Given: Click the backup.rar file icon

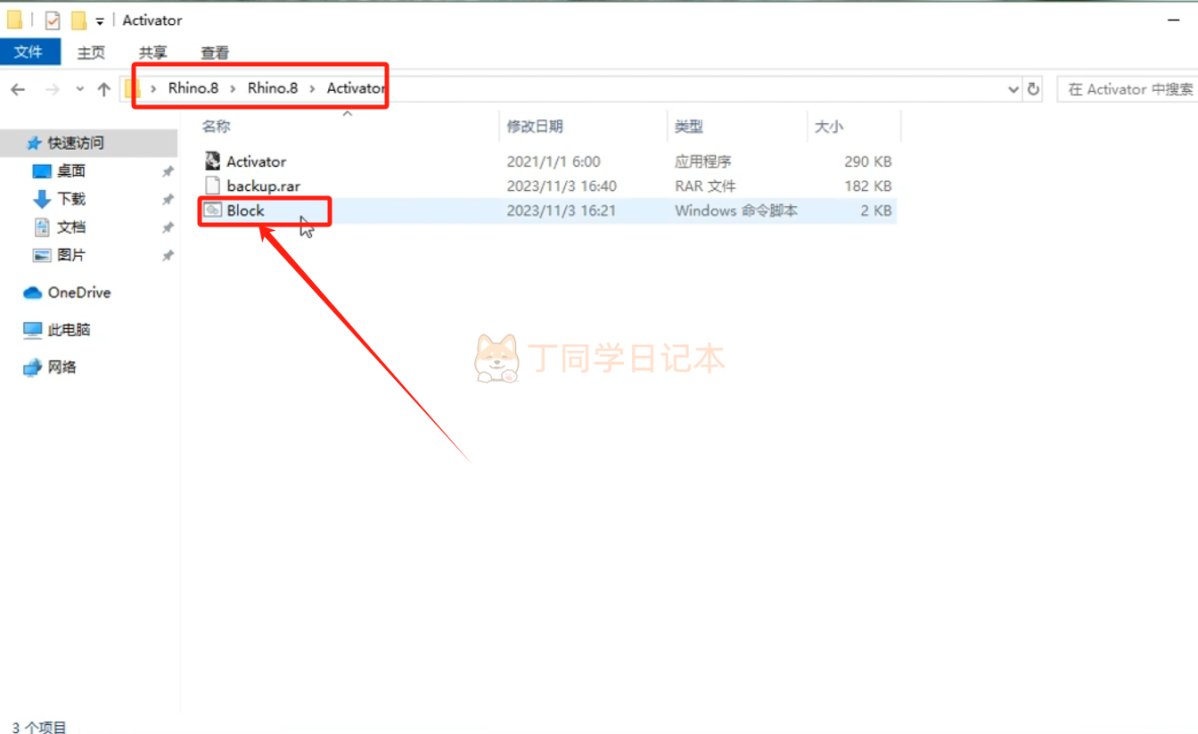Looking at the screenshot, I should click(x=212, y=185).
